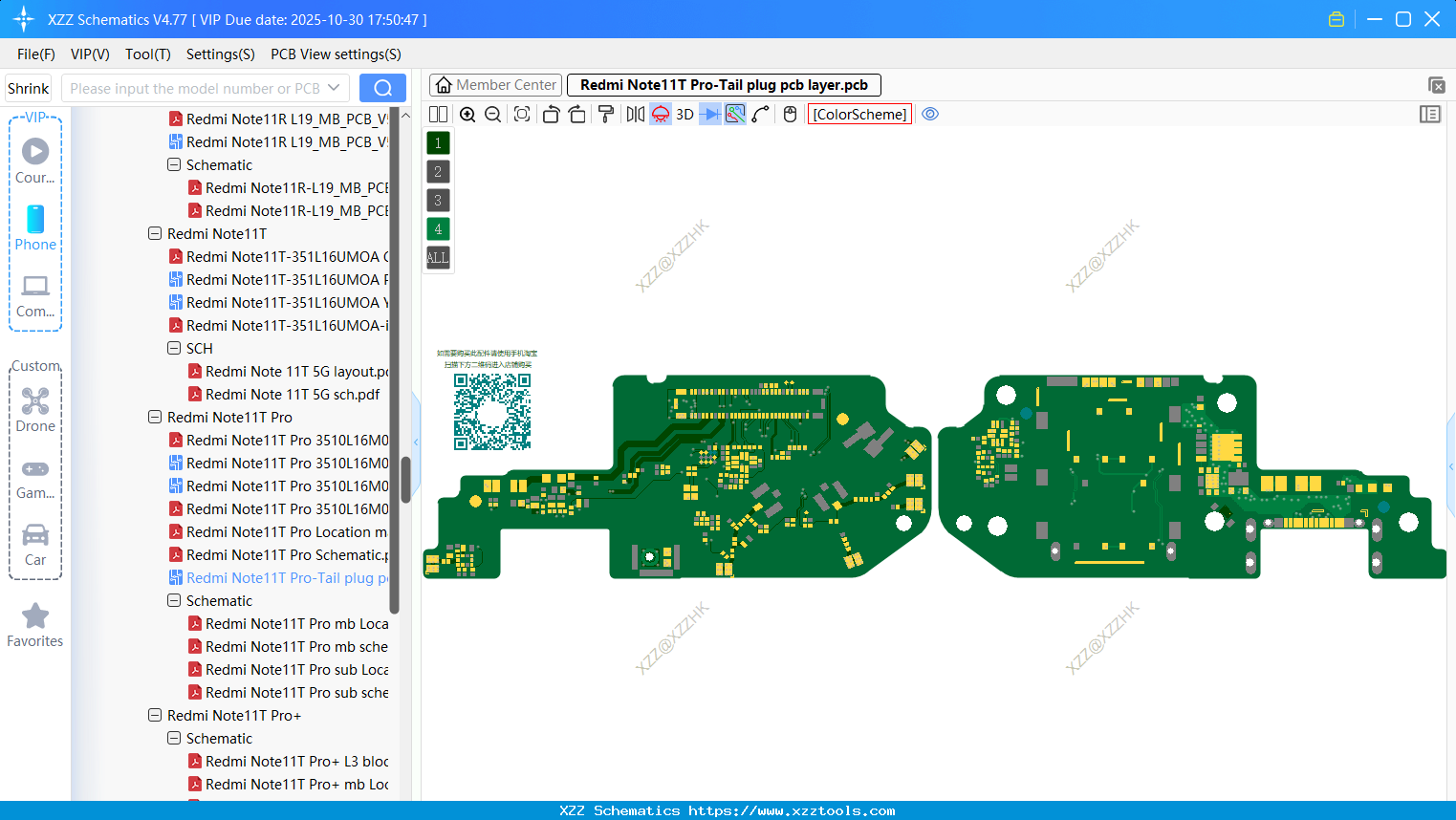Select the zoom out tool
The width and height of the screenshot is (1456, 820).
click(x=491, y=114)
